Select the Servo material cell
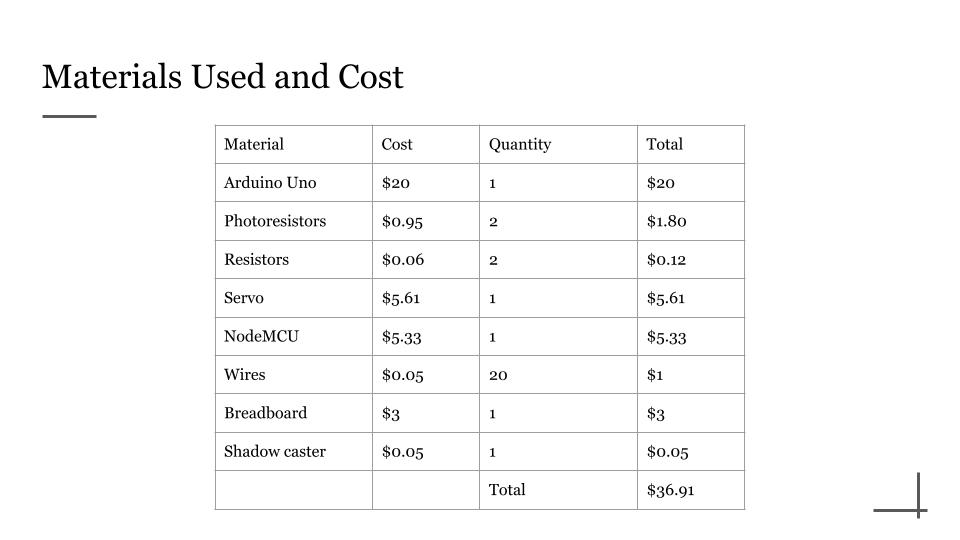This screenshot has height=540, width=960. (294, 298)
